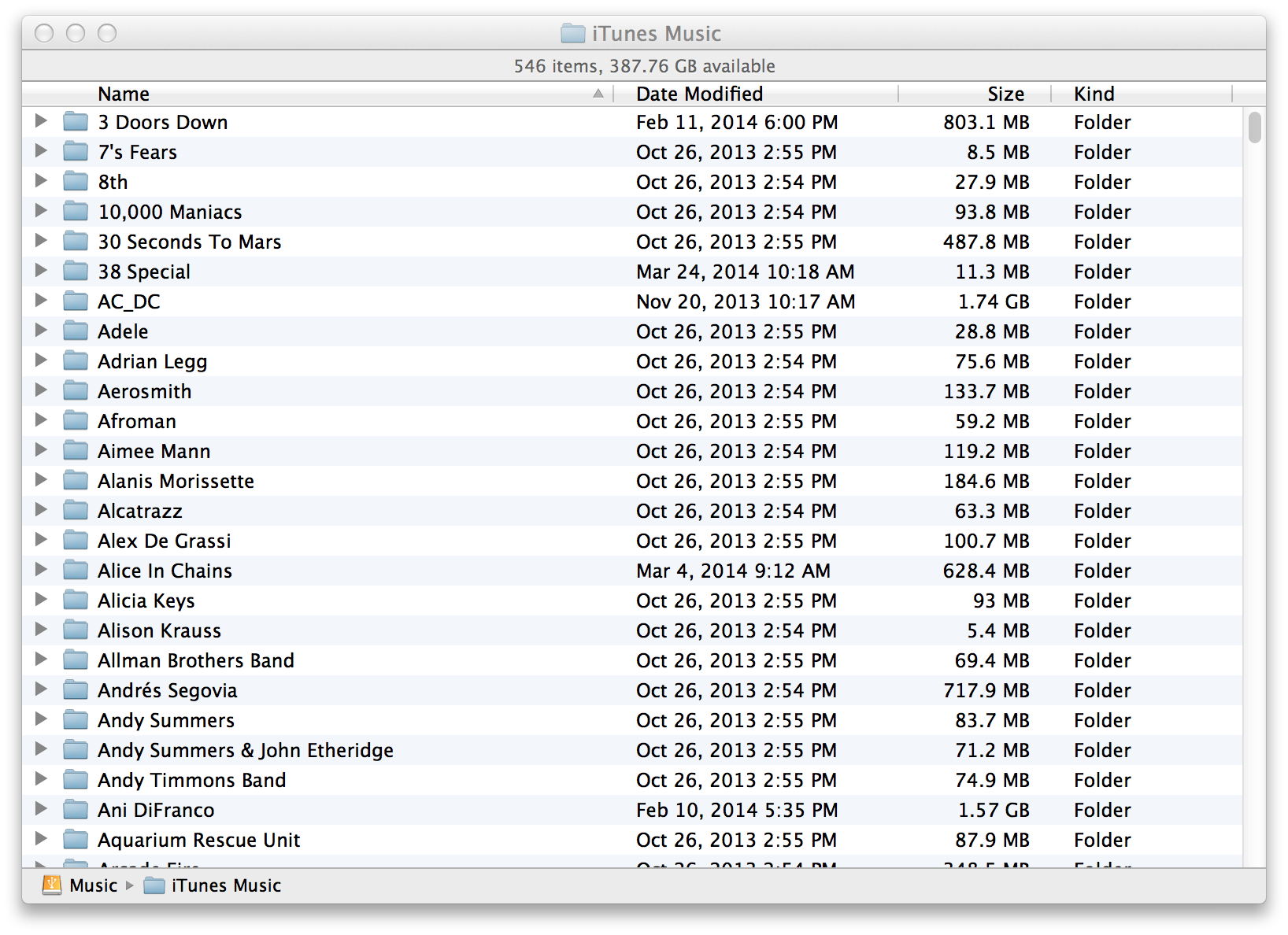Click date Nov 20, 2013 10:17 AM
This screenshot has width=1288, height=935.
[746, 301]
